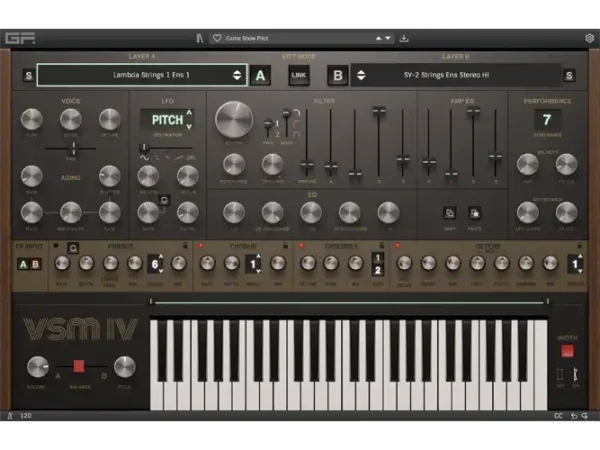Toggle the Chorus power LED
The height and width of the screenshot is (450, 600).
click(201, 245)
